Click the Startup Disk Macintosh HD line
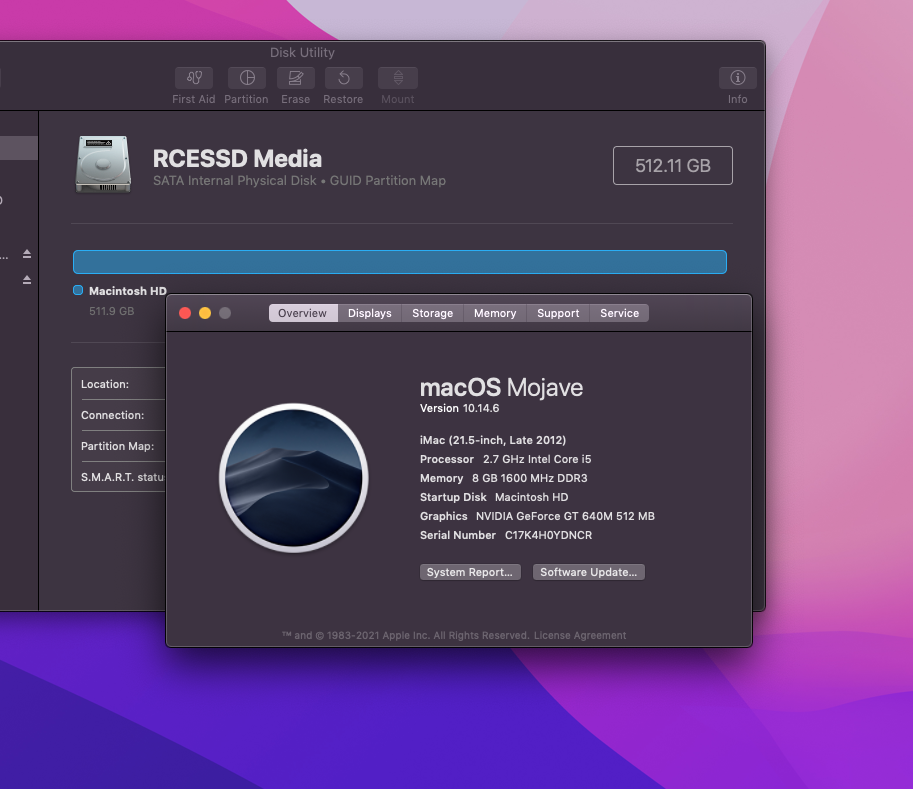The image size is (913, 789). (x=494, y=497)
